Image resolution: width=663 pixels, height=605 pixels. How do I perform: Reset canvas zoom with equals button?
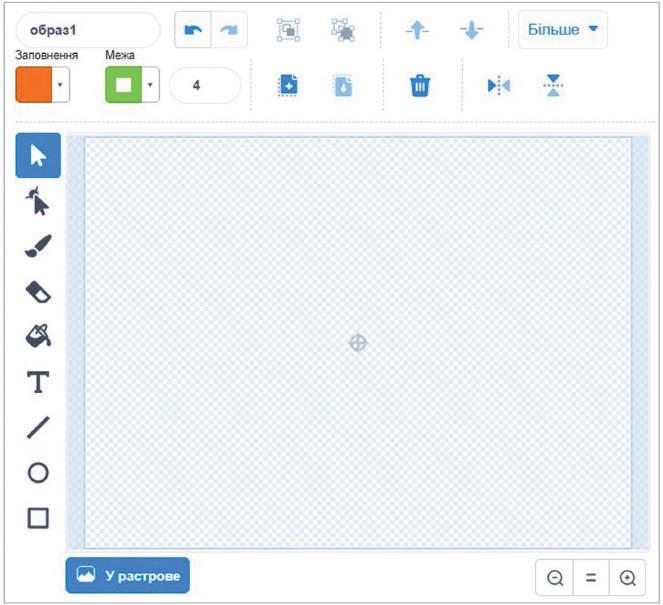click(591, 578)
